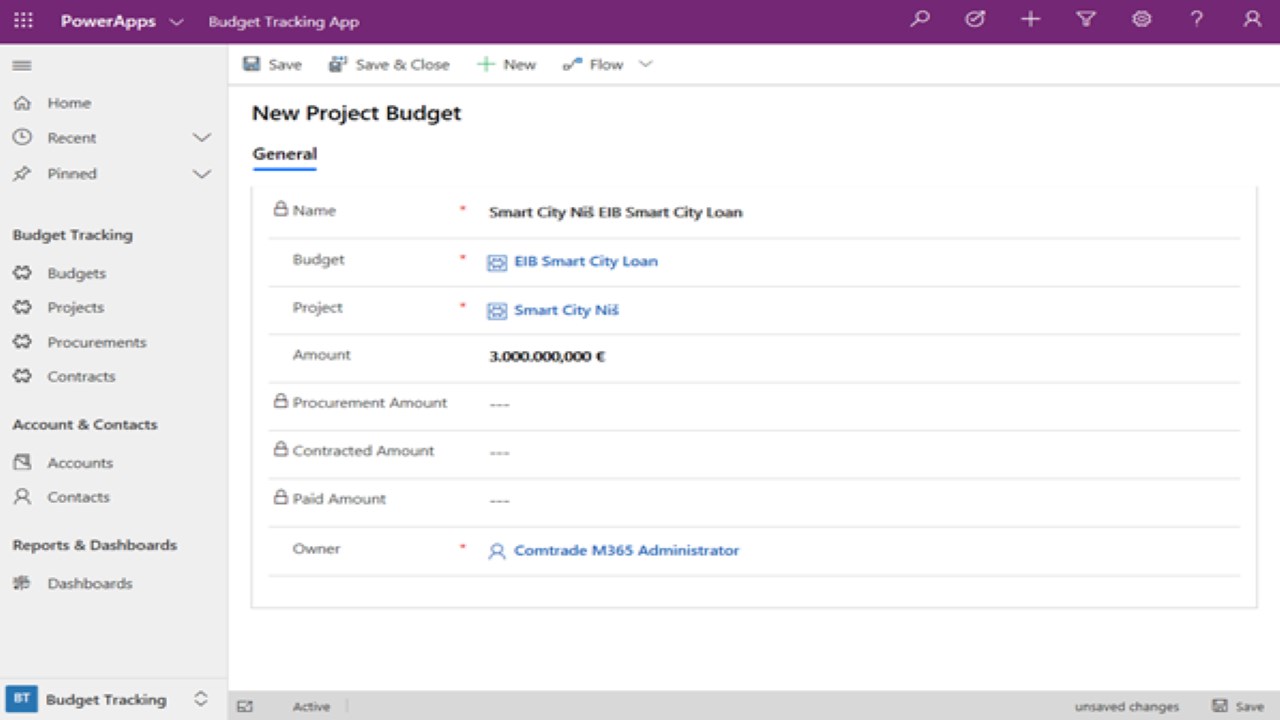
Task: Click the popout icon in status bar
Action: (245, 706)
